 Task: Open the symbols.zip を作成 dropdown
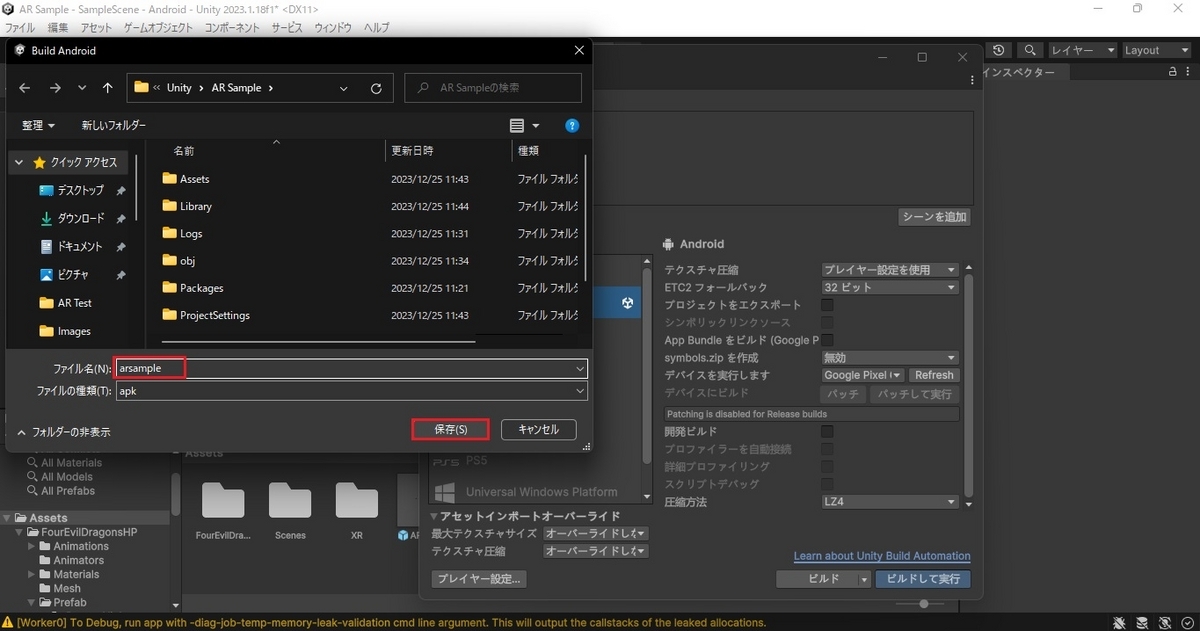click(890, 358)
